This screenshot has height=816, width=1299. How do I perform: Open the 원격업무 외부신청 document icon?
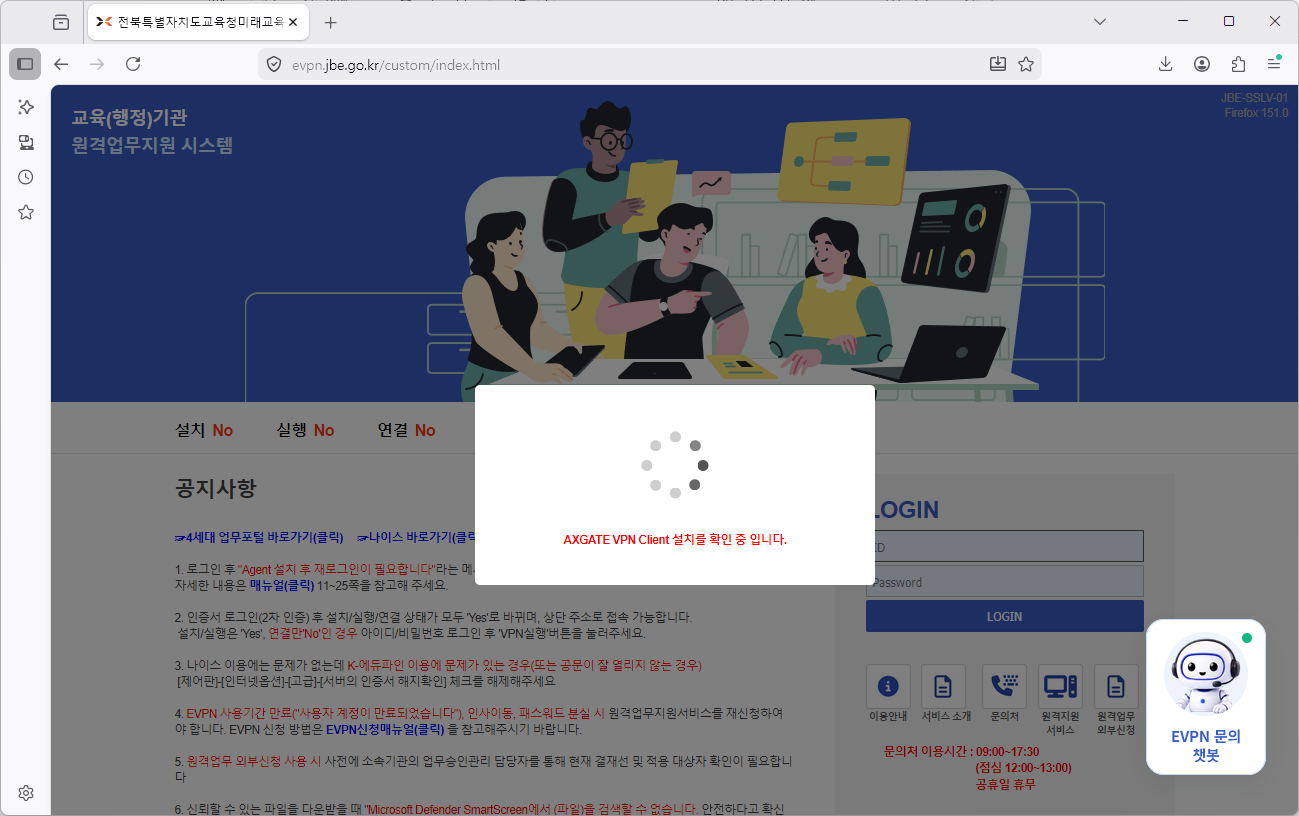pyautogui.click(x=1116, y=686)
